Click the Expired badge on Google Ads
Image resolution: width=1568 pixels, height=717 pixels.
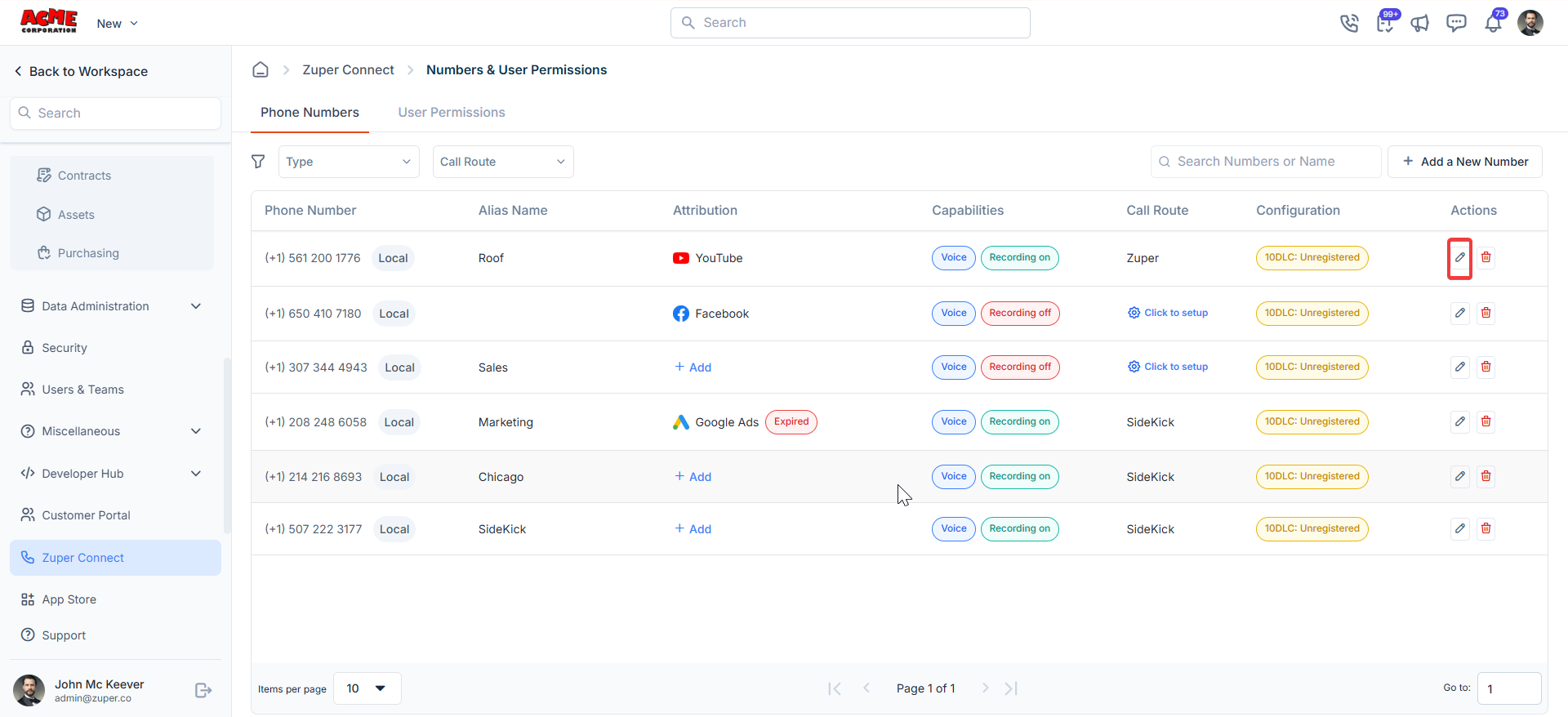[791, 422]
